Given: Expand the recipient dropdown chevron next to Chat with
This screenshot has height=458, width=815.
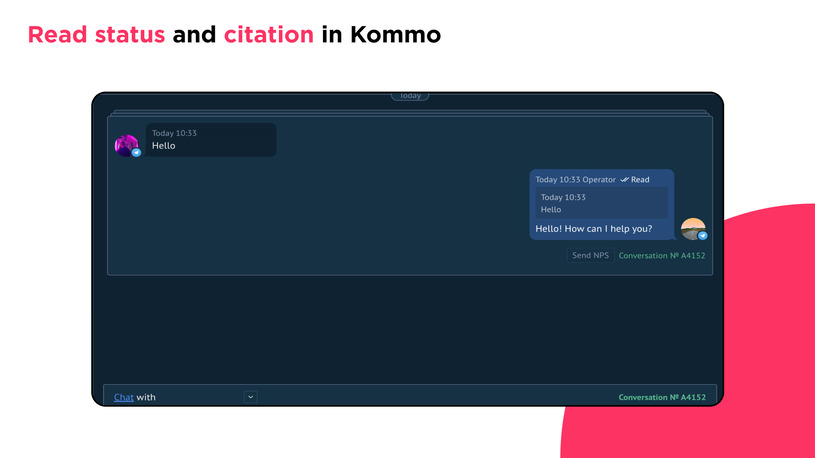Looking at the screenshot, I should click(251, 397).
